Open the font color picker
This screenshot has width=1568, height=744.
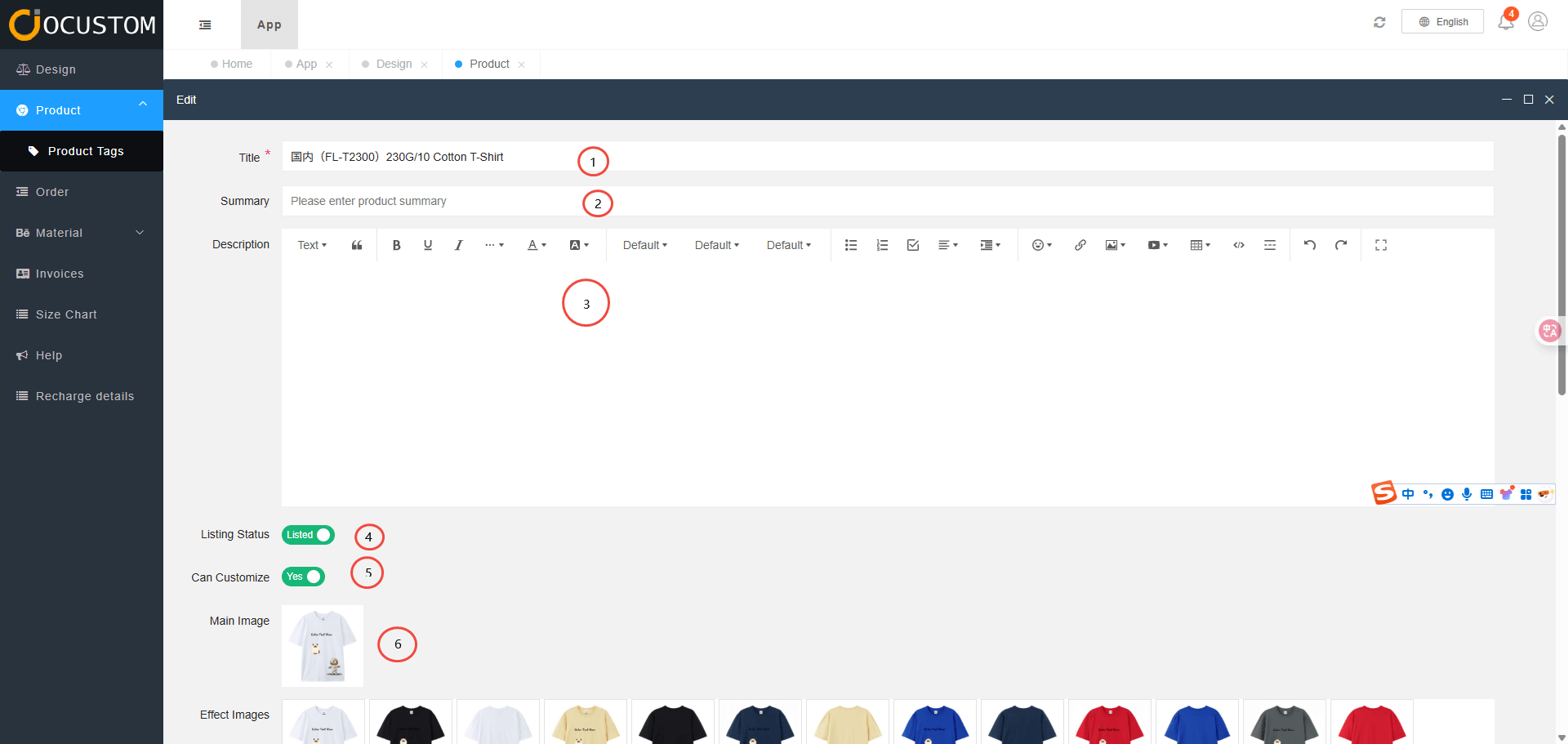537,245
